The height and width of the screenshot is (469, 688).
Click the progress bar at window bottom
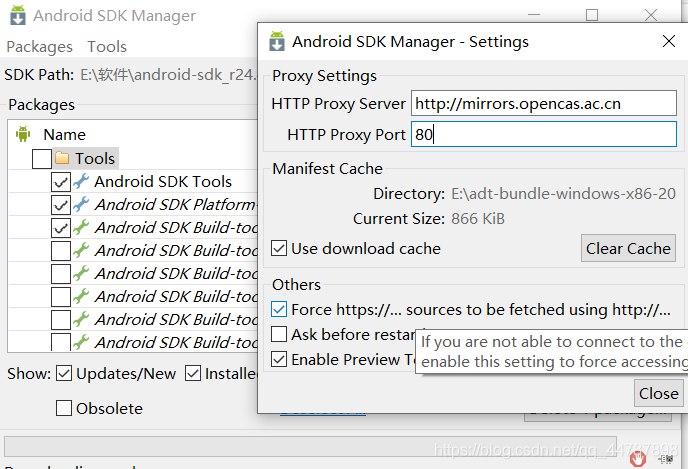coord(310,447)
